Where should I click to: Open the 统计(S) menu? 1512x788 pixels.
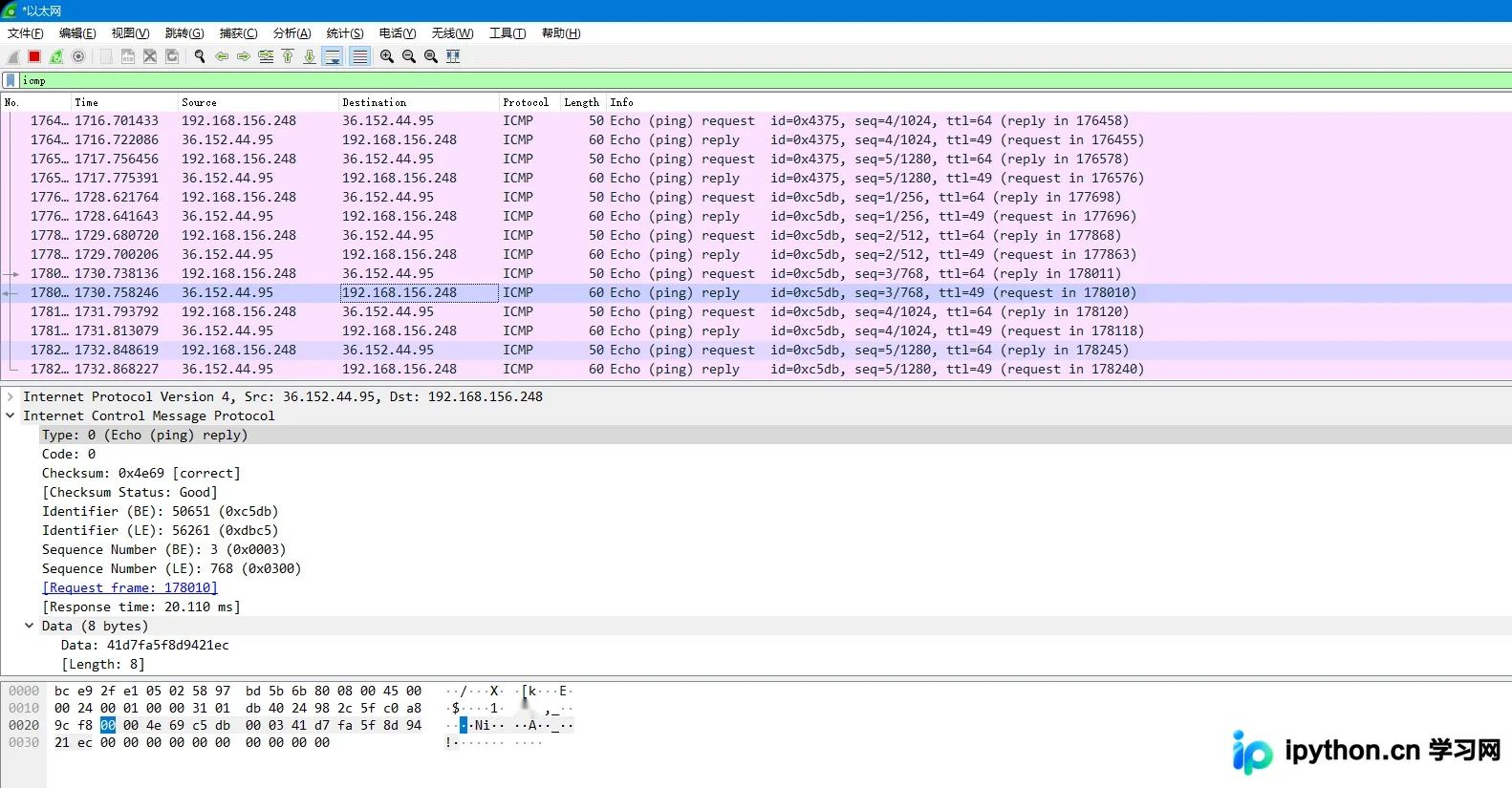tap(345, 33)
